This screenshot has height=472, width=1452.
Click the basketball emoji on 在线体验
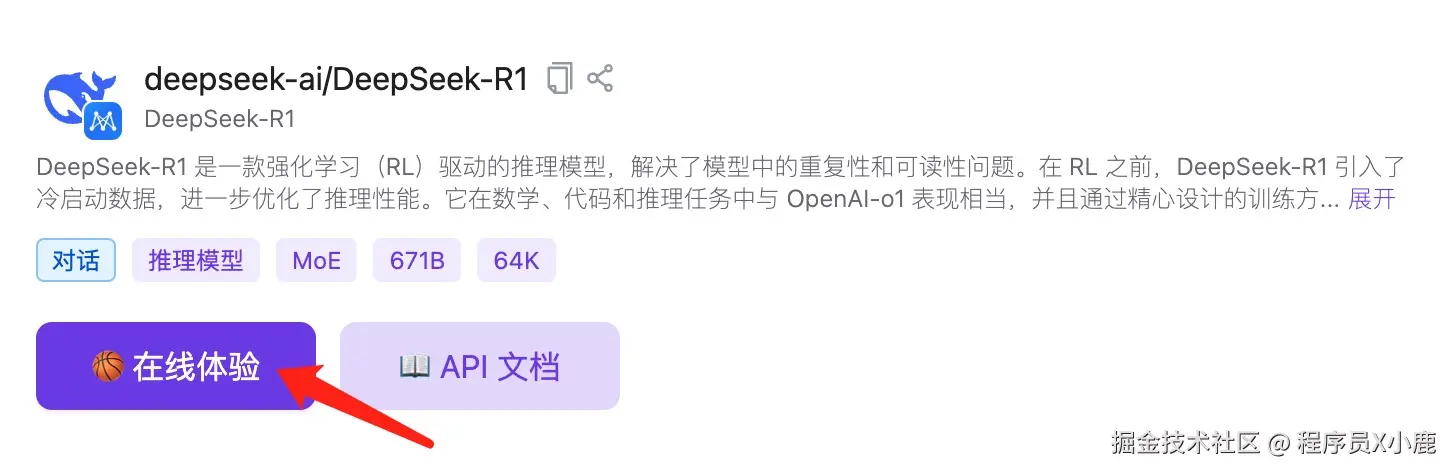(107, 367)
